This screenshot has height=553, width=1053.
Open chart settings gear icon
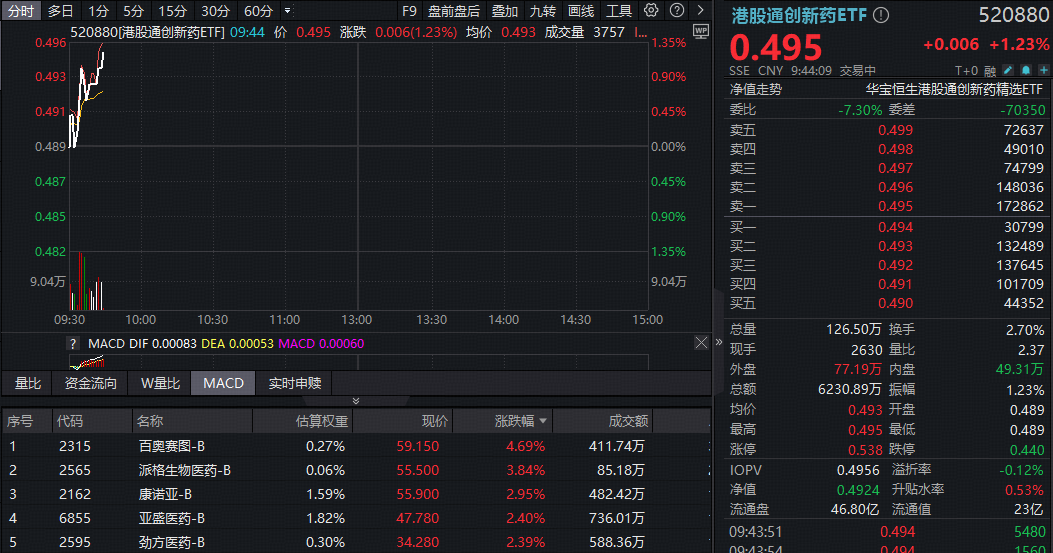(x=651, y=11)
